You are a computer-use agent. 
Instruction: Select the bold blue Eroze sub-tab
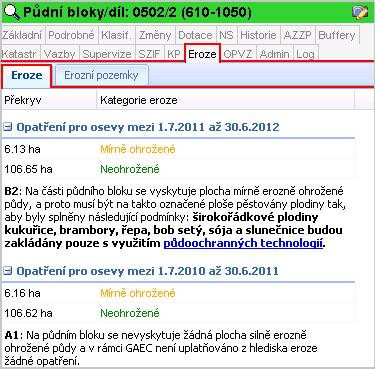click(27, 75)
